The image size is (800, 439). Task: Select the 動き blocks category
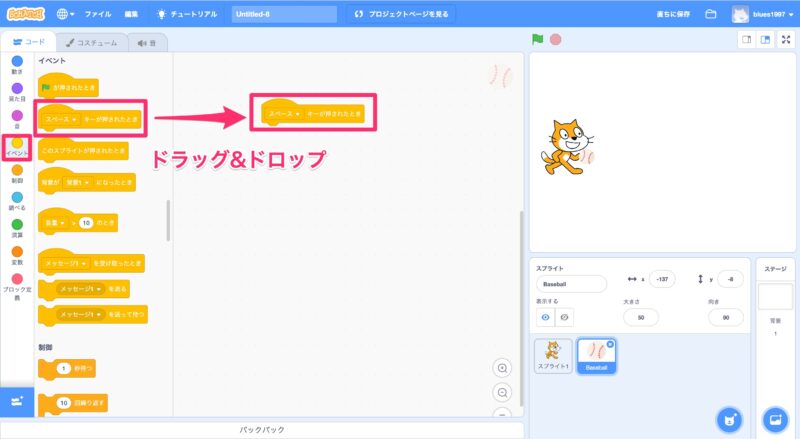point(17,65)
